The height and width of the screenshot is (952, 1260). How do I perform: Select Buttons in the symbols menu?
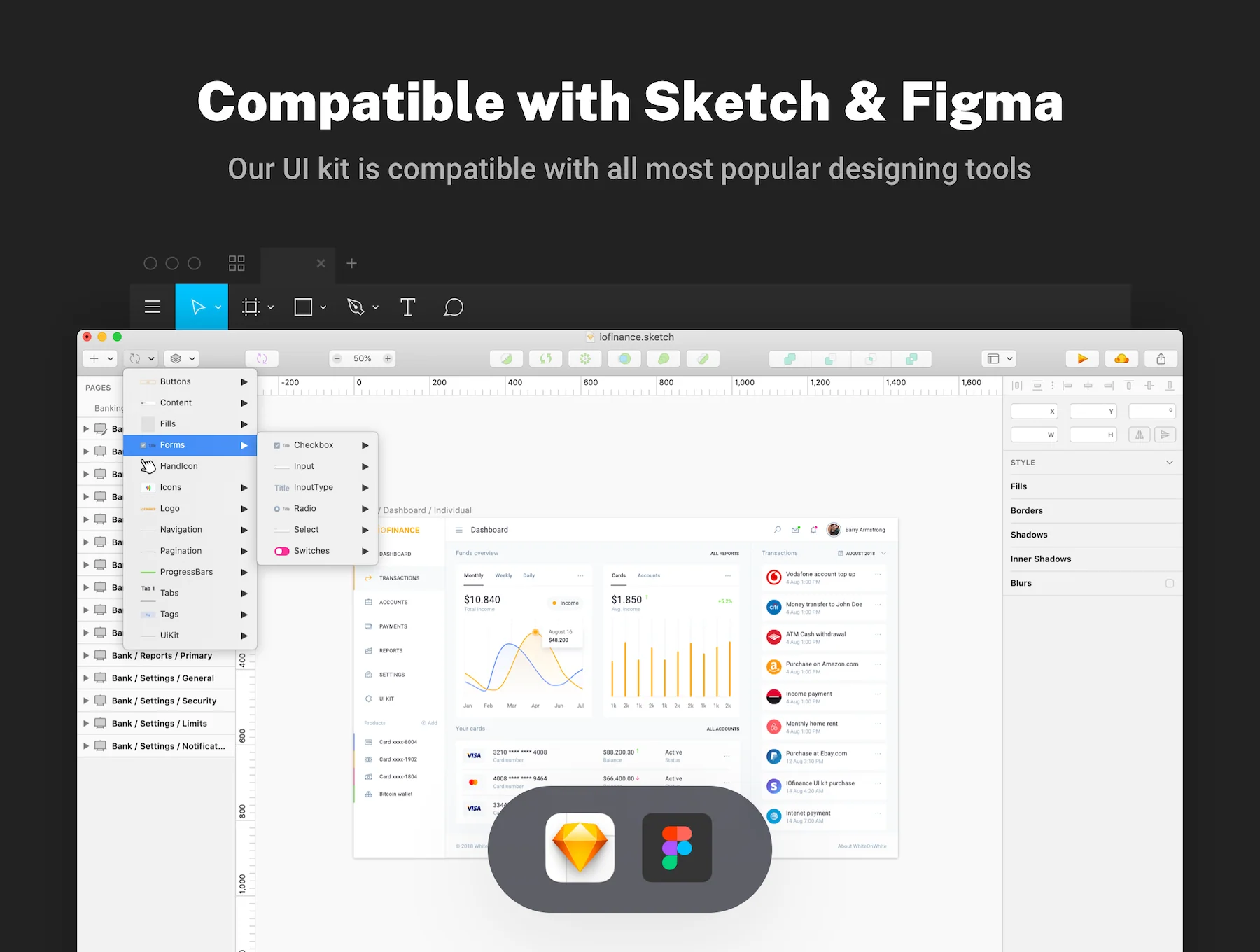click(190, 381)
